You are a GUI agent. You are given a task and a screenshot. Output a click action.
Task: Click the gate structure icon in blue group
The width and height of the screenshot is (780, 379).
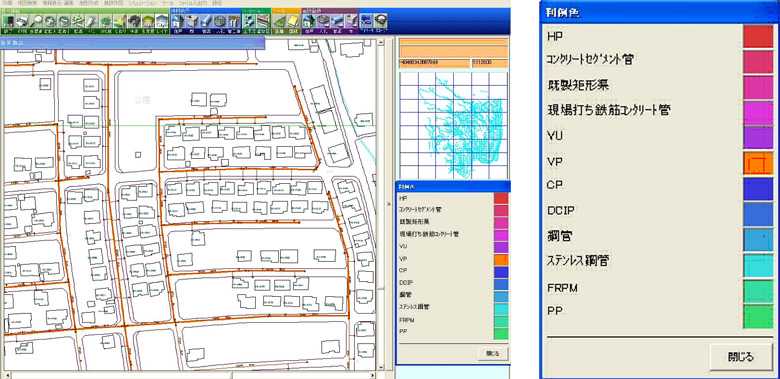233,20
